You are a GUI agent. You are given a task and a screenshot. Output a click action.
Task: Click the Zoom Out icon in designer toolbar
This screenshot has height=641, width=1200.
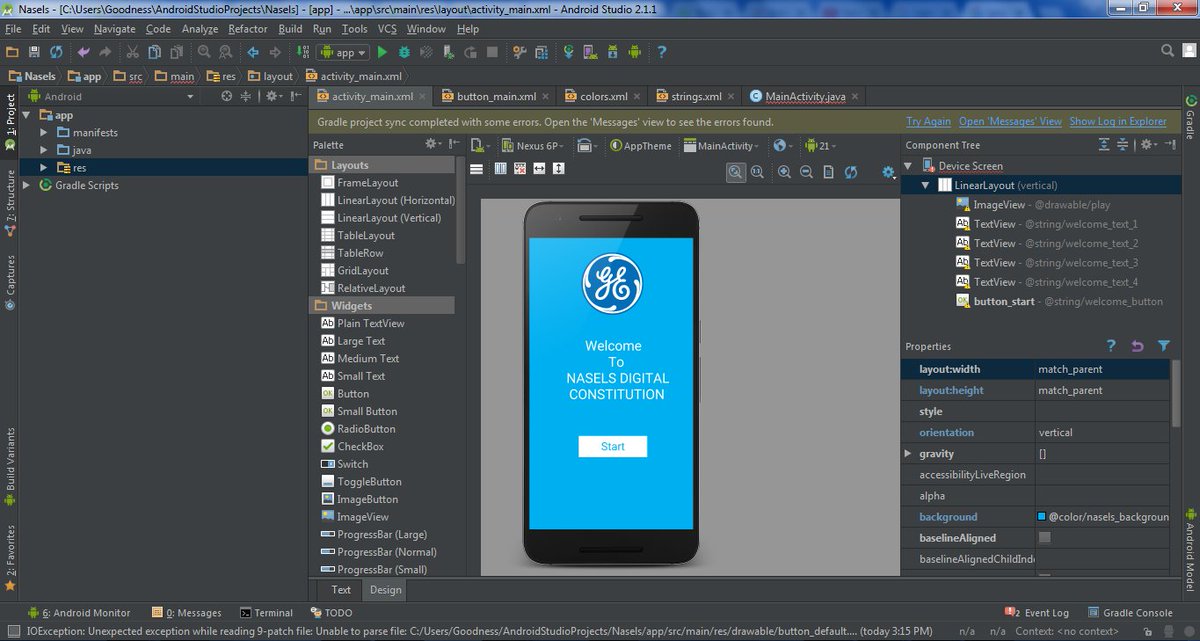[x=806, y=172]
